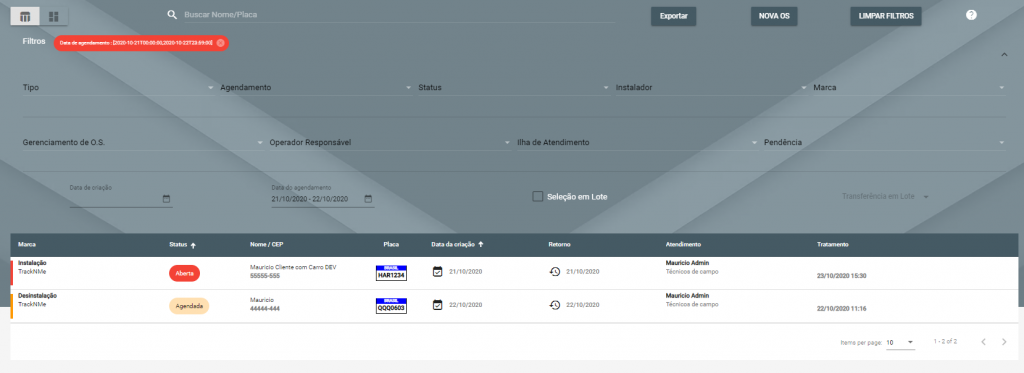The image size is (1024, 373).
Task: Click the LIMPAR FILTROS button
Action: click(x=886, y=16)
